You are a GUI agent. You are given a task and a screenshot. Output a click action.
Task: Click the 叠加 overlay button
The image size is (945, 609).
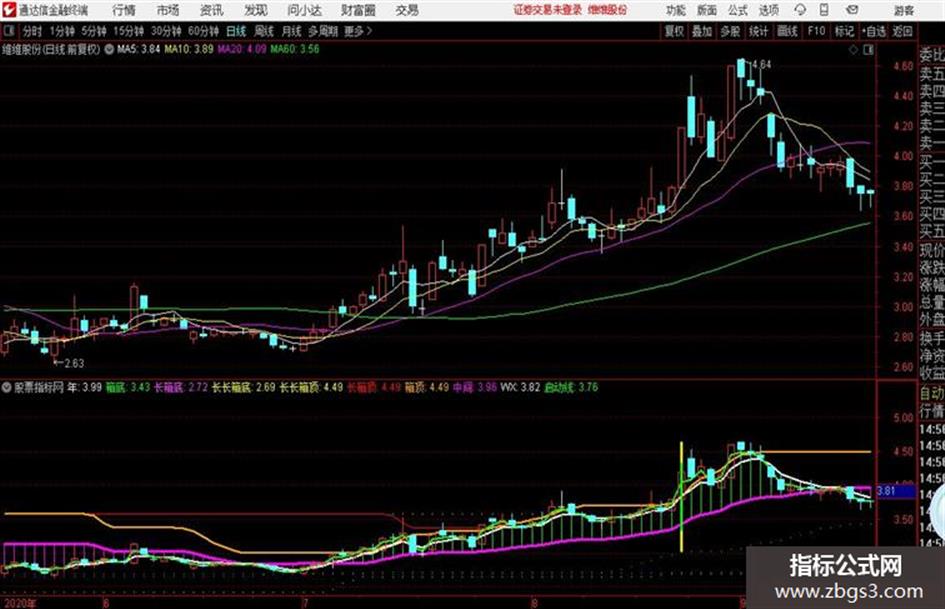click(x=702, y=31)
